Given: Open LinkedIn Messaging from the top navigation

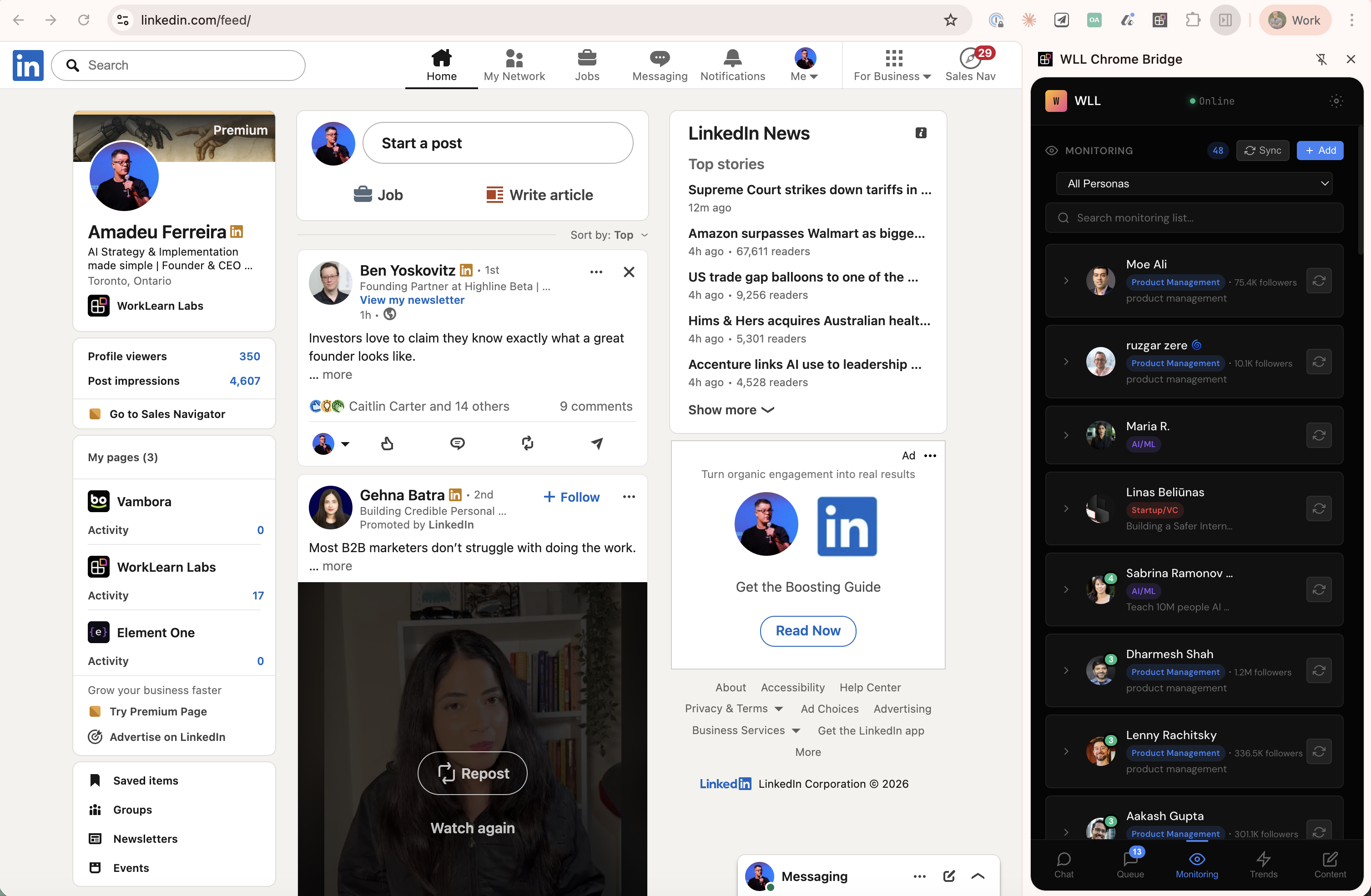Looking at the screenshot, I should click(x=660, y=65).
